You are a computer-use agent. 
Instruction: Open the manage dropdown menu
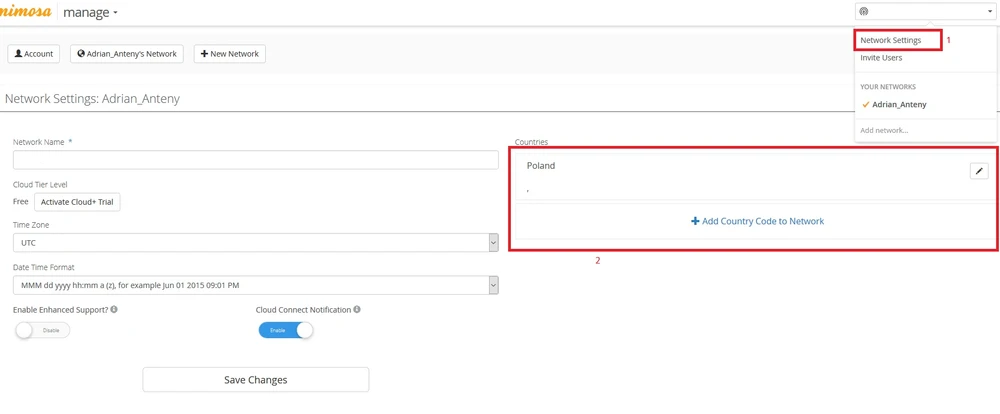coord(90,13)
